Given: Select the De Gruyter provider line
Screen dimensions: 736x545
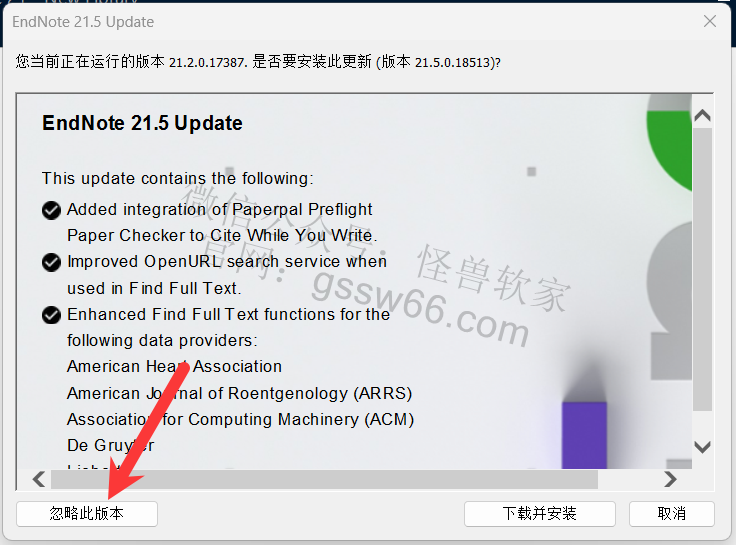Looking at the screenshot, I should [110, 445].
